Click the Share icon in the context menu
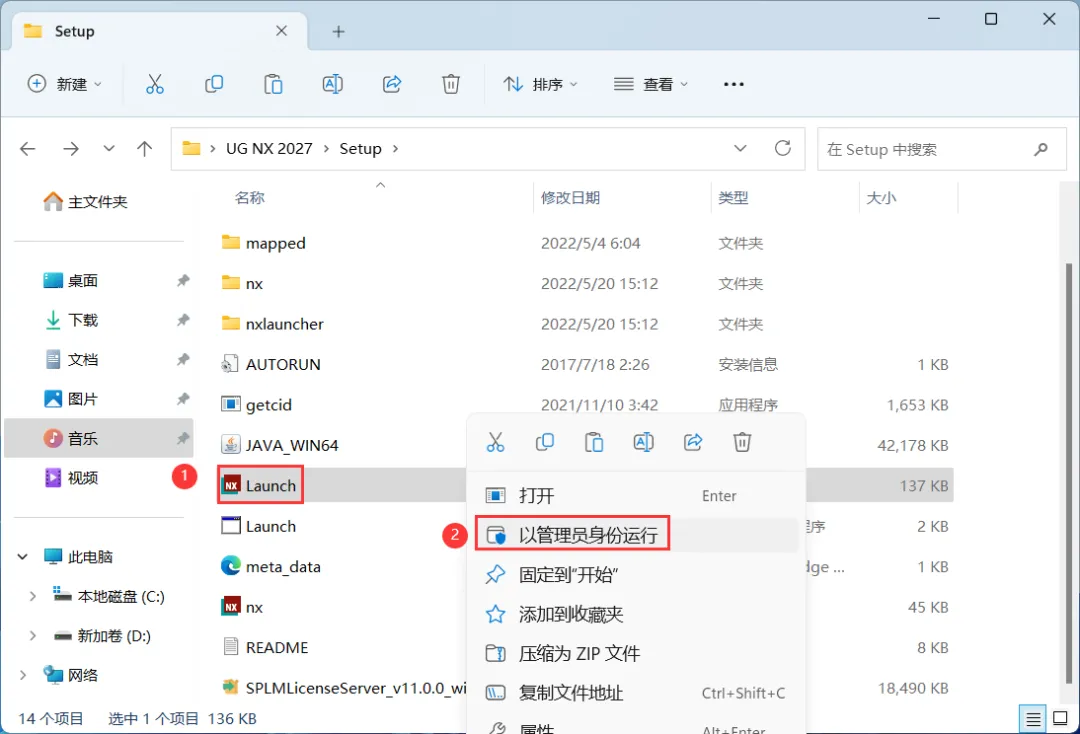This screenshot has height=734, width=1080. click(x=693, y=442)
